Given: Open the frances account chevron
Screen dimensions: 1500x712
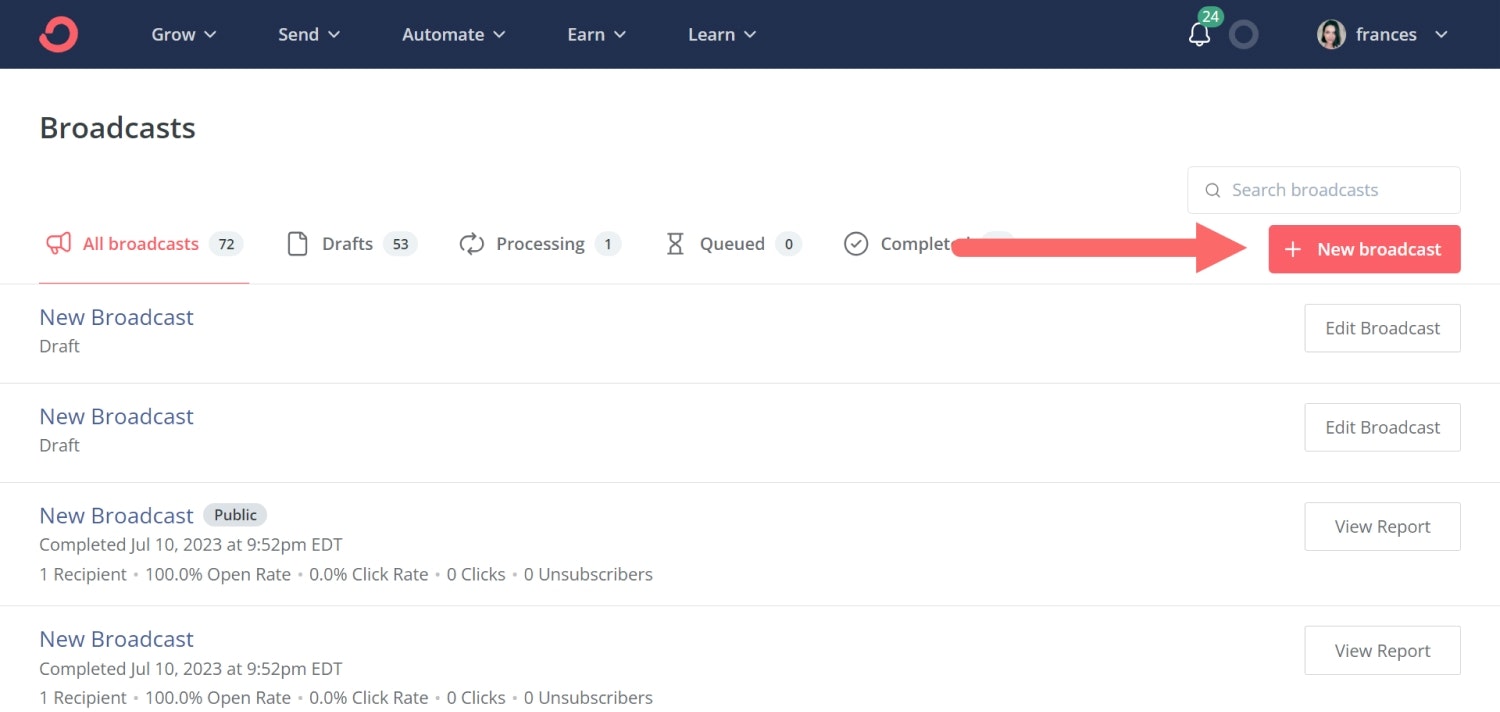Looking at the screenshot, I should tap(1441, 35).
